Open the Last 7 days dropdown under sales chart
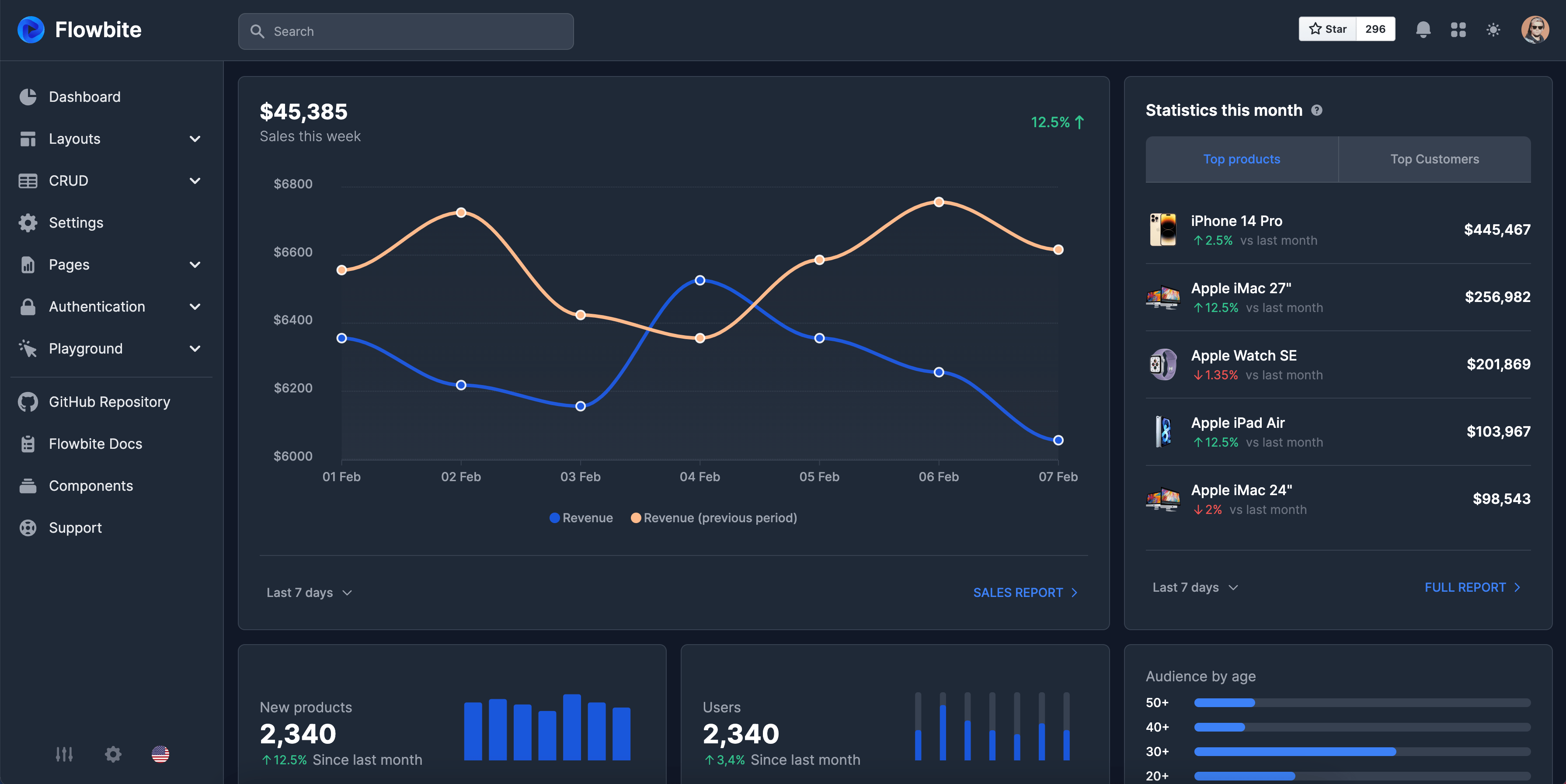This screenshot has height=784, width=1566. pyautogui.click(x=309, y=593)
